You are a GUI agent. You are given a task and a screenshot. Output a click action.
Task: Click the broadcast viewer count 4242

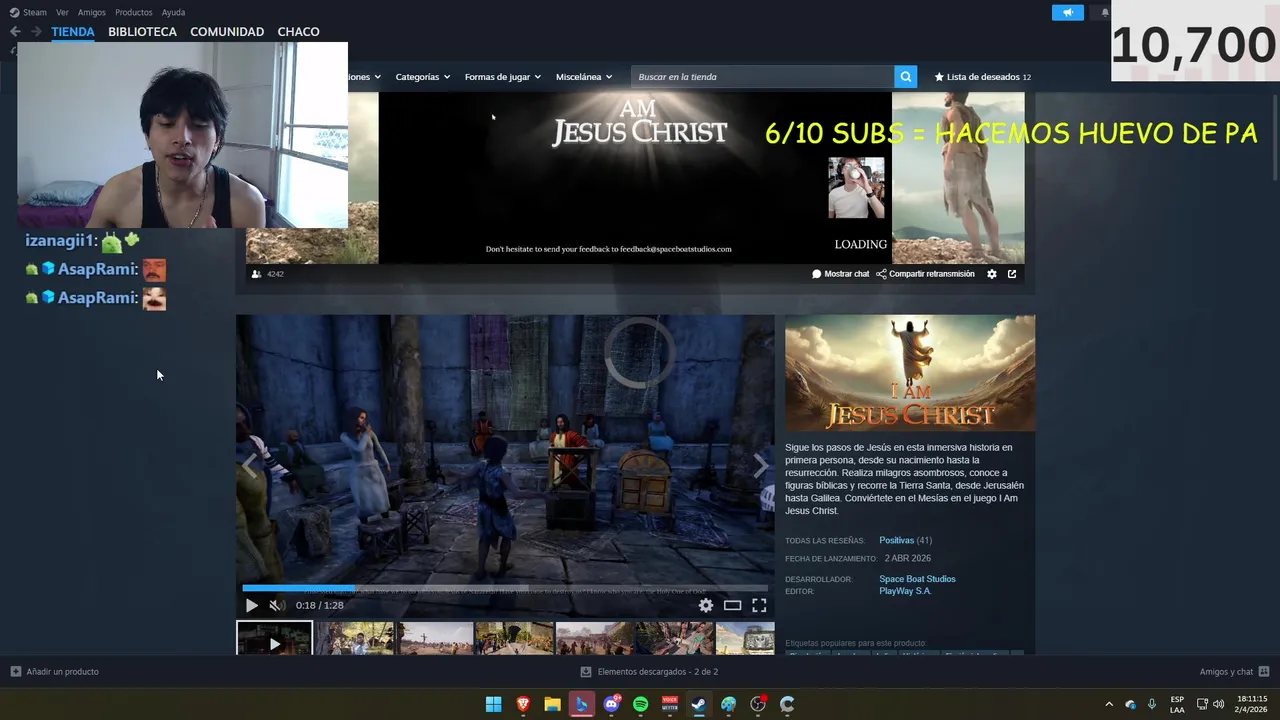[268, 274]
